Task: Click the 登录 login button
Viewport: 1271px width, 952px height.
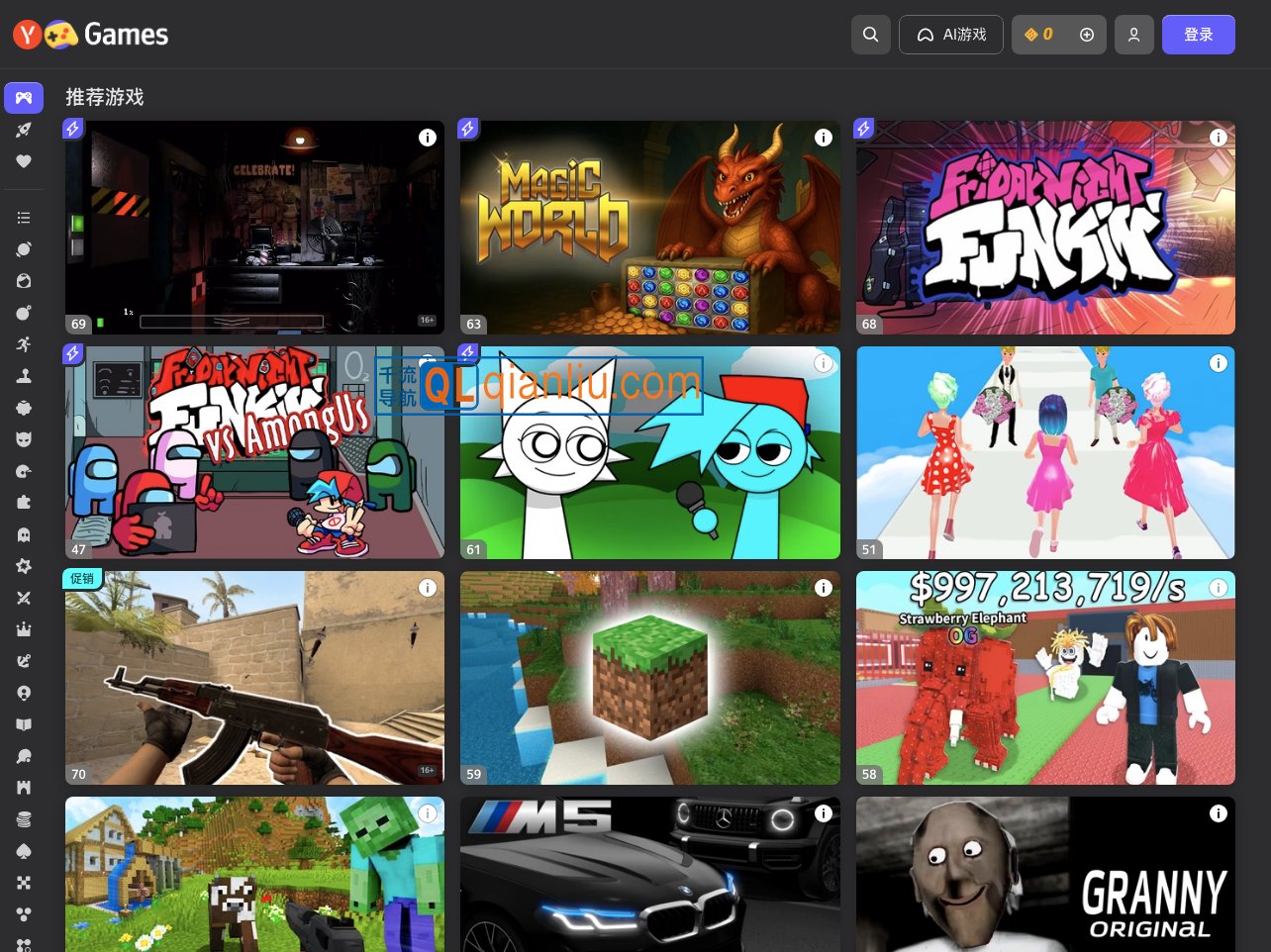Action: pos(1199,34)
